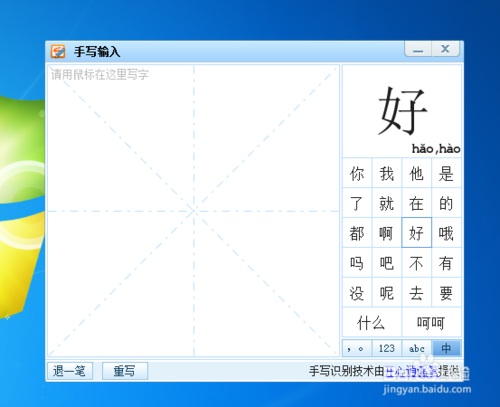Select candidate character 有
This screenshot has width=500, height=407.
[446, 263]
